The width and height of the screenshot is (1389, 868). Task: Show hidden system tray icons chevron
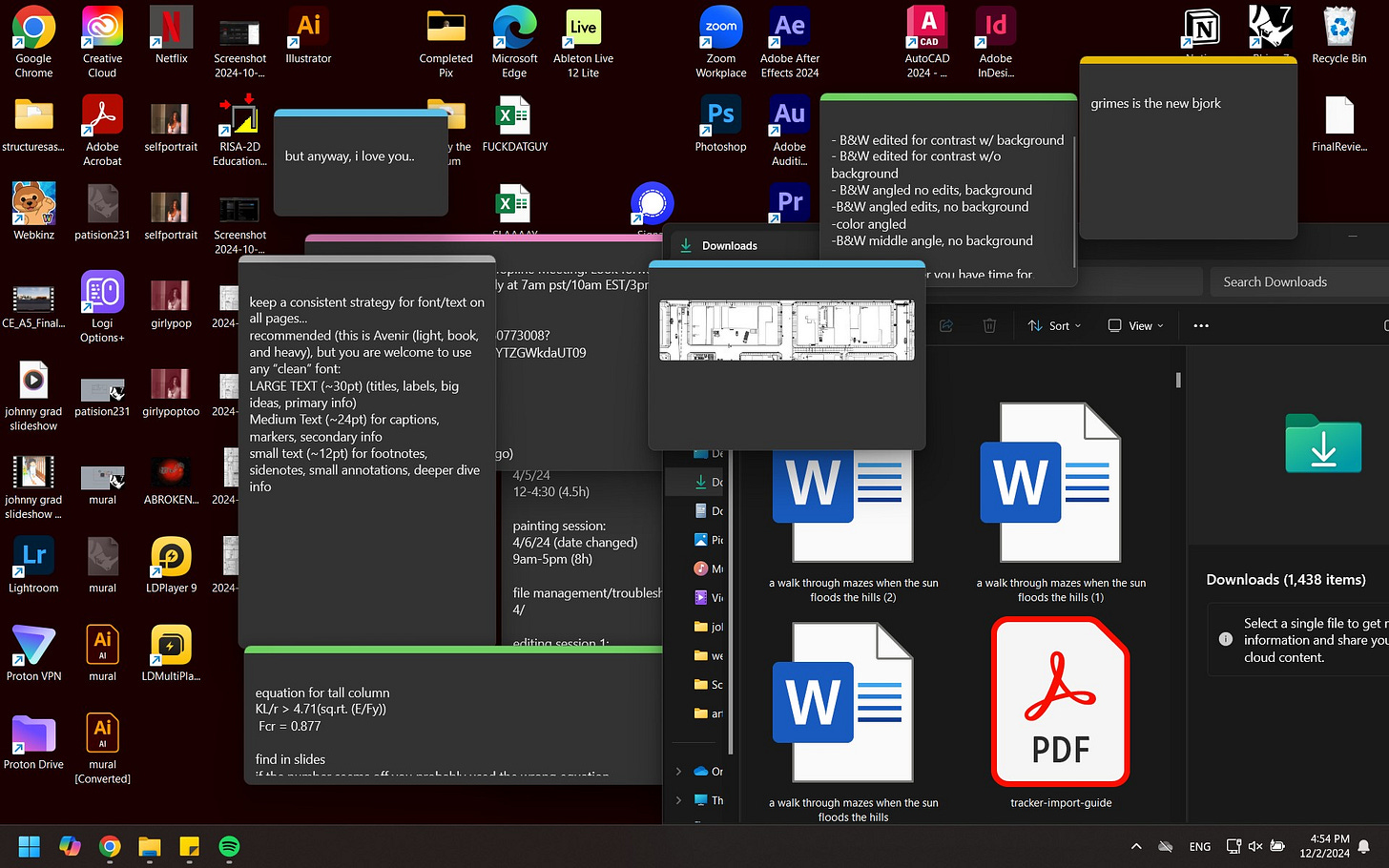coord(1135,846)
